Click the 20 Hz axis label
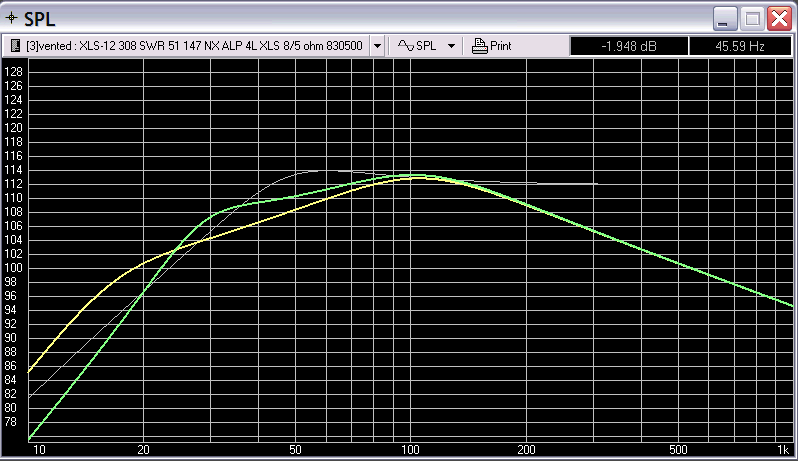 [x=144, y=450]
